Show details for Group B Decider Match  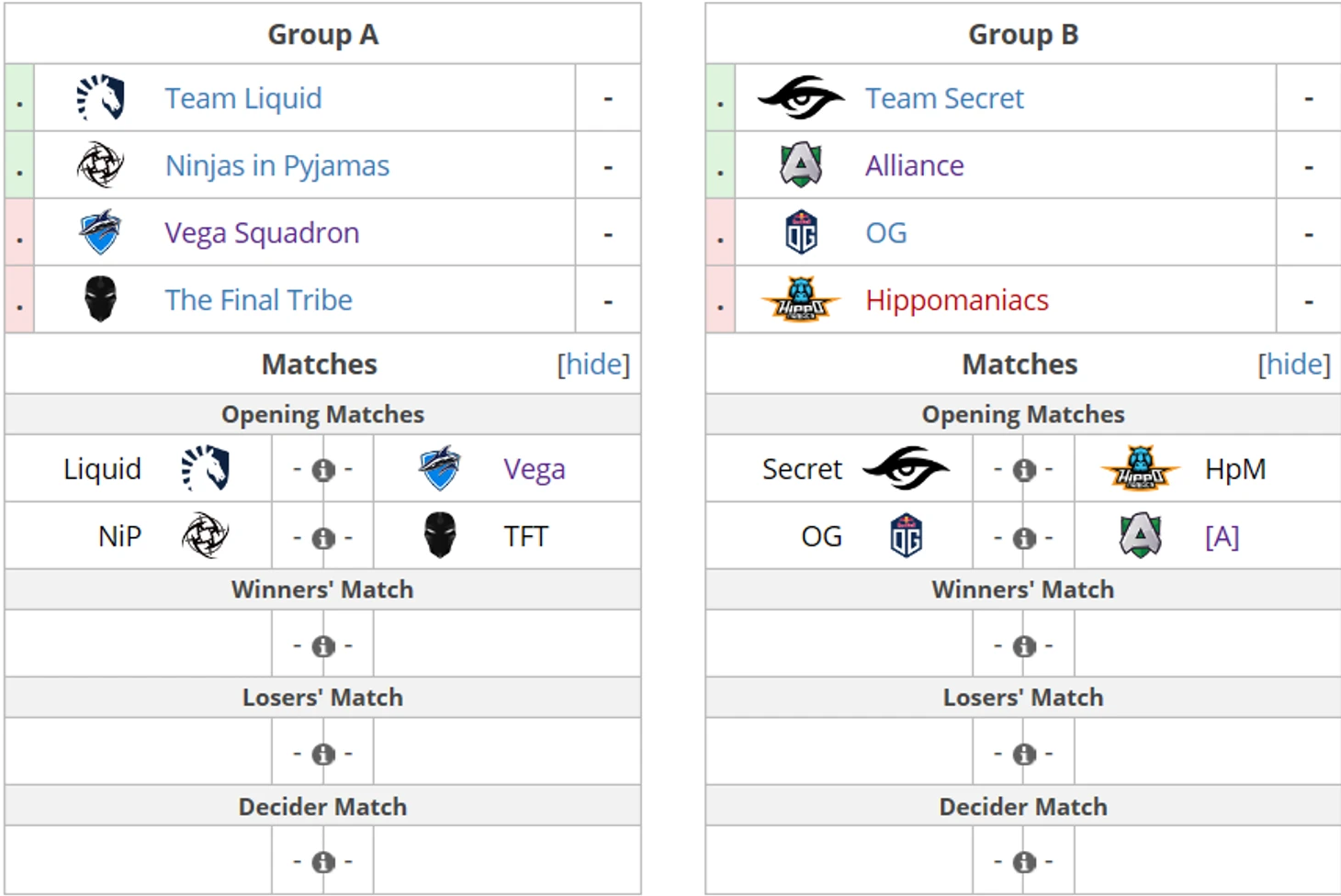(x=1024, y=863)
